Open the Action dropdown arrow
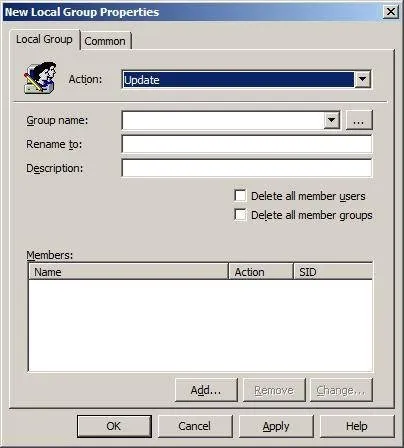The image size is (404, 448). point(362,80)
